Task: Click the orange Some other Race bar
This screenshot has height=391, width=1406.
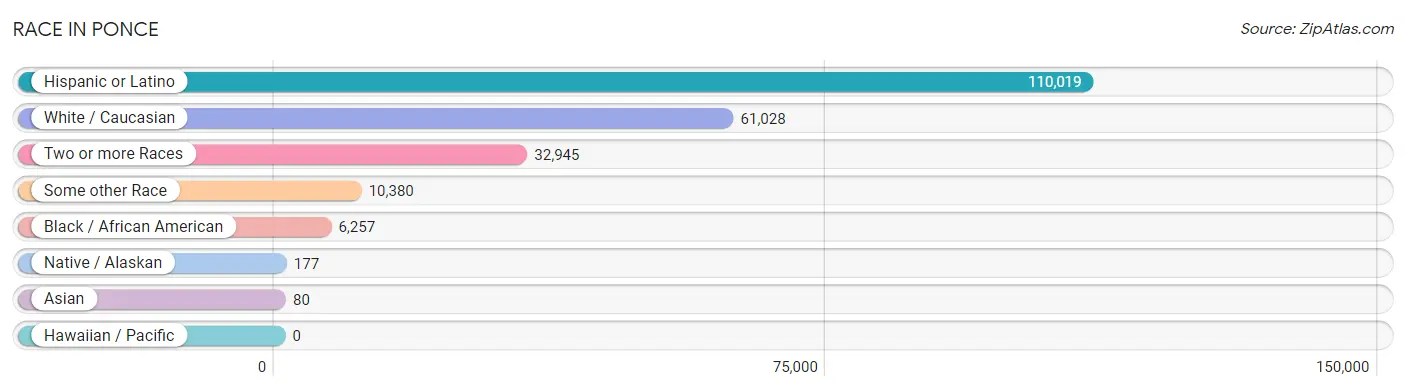Action: pos(190,190)
